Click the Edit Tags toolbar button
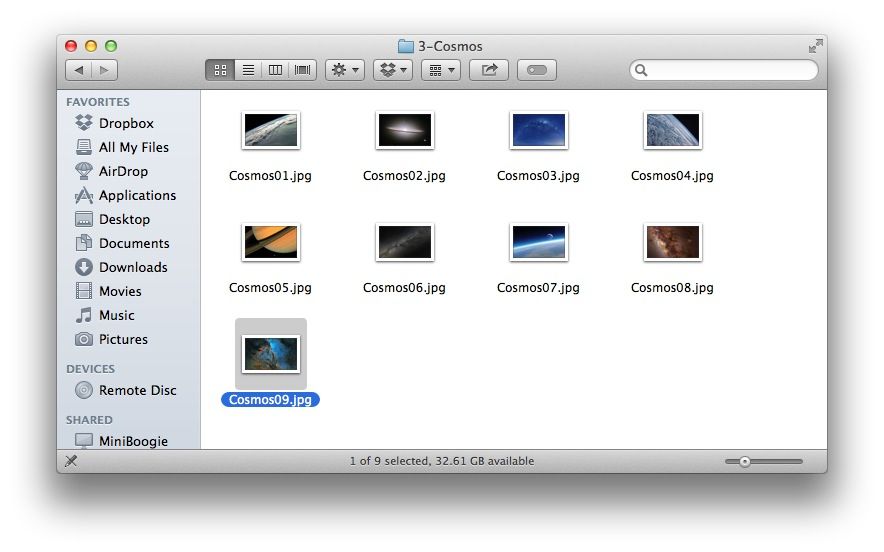The width and height of the screenshot is (884, 552). (537, 70)
